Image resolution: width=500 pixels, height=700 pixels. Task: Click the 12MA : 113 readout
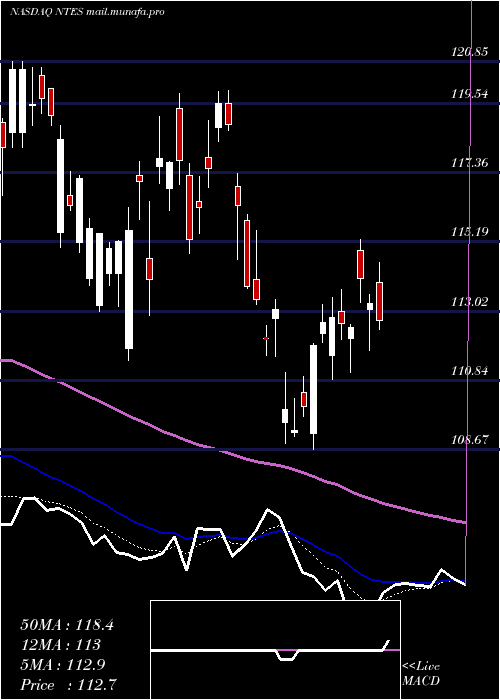(x=60, y=645)
